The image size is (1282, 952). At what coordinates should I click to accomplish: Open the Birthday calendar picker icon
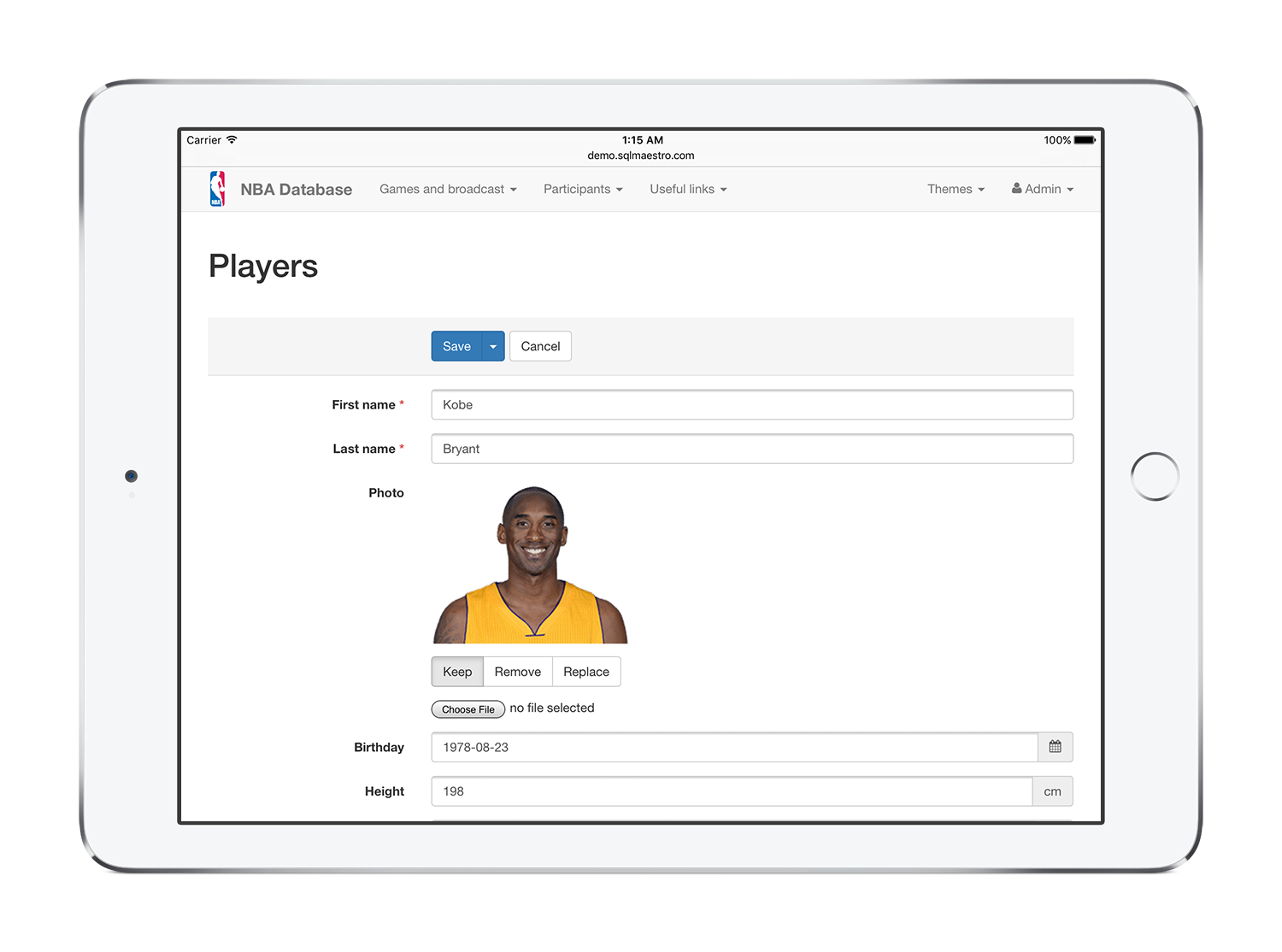coord(1055,747)
